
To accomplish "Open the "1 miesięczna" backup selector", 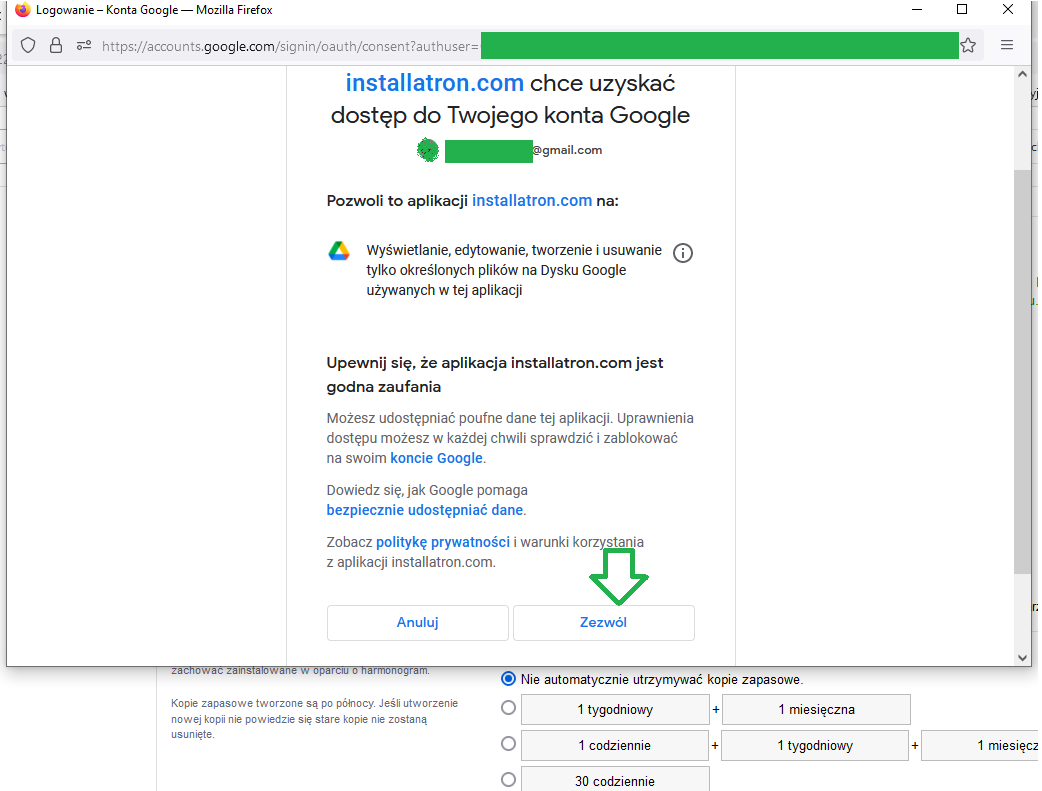I will click(x=814, y=709).
